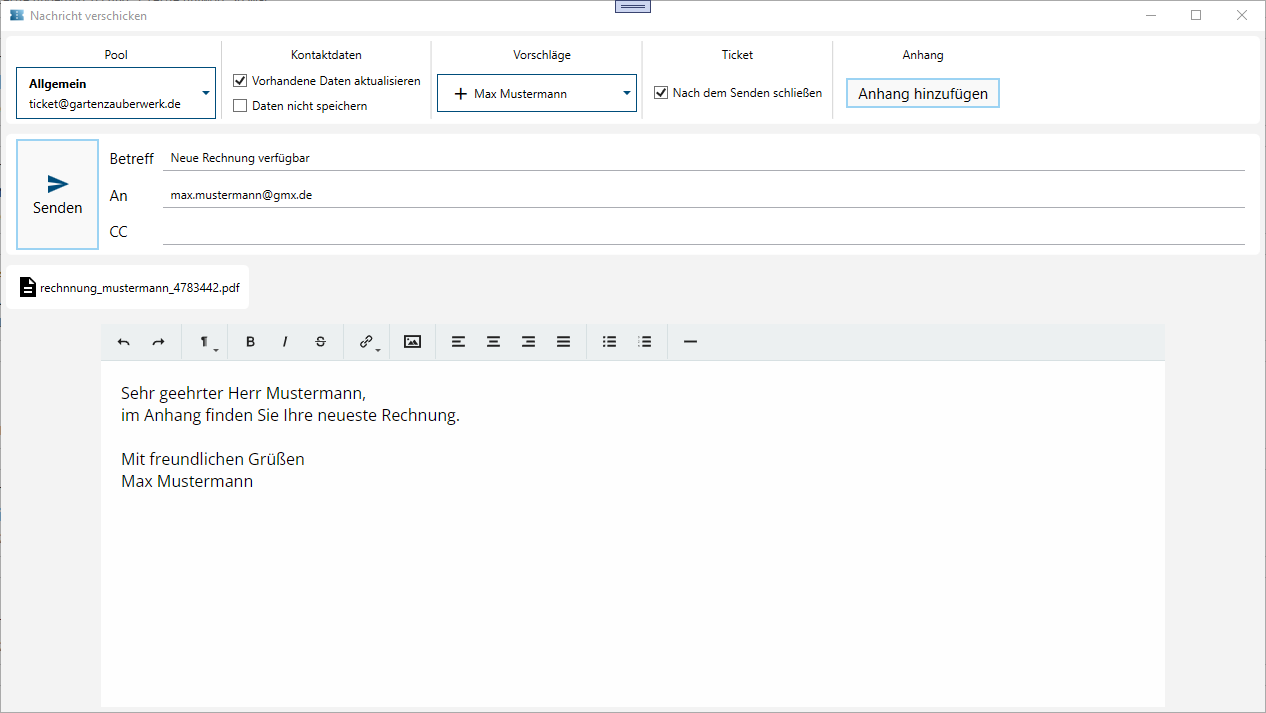Open the Pool dropdown showing Allgemein
This screenshot has height=713, width=1266.
pos(116,93)
